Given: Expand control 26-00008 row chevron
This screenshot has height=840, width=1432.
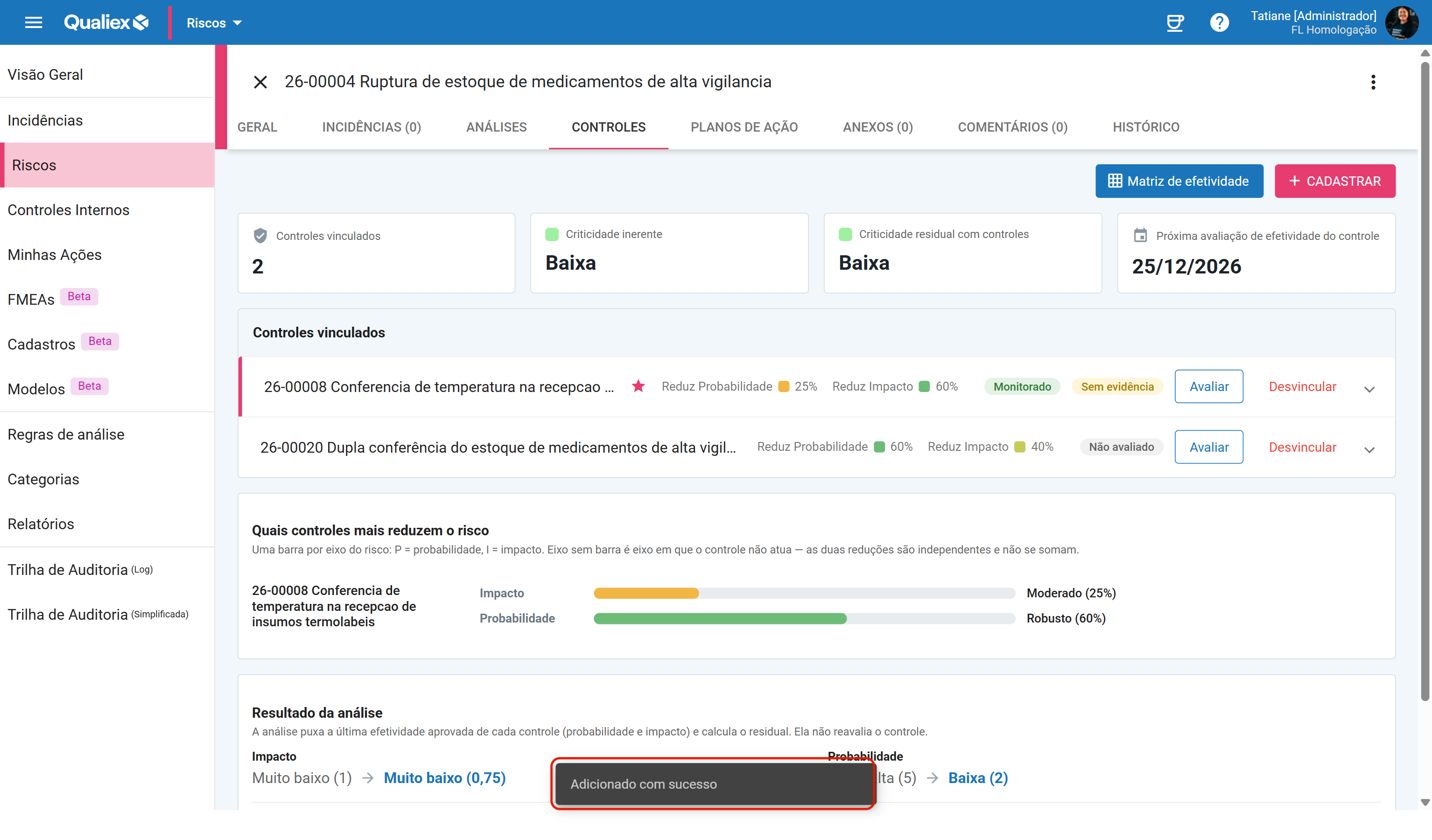Looking at the screenshot, I should pyautogui.click(x=1369, y=389).
